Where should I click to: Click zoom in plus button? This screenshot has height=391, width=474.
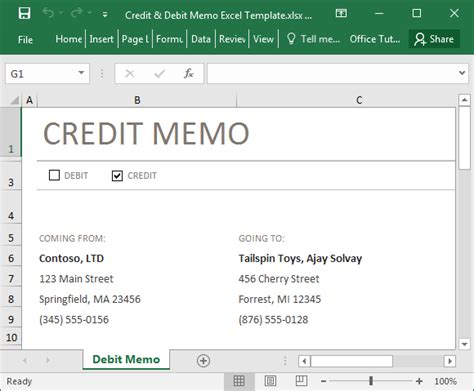click(419, 381)
